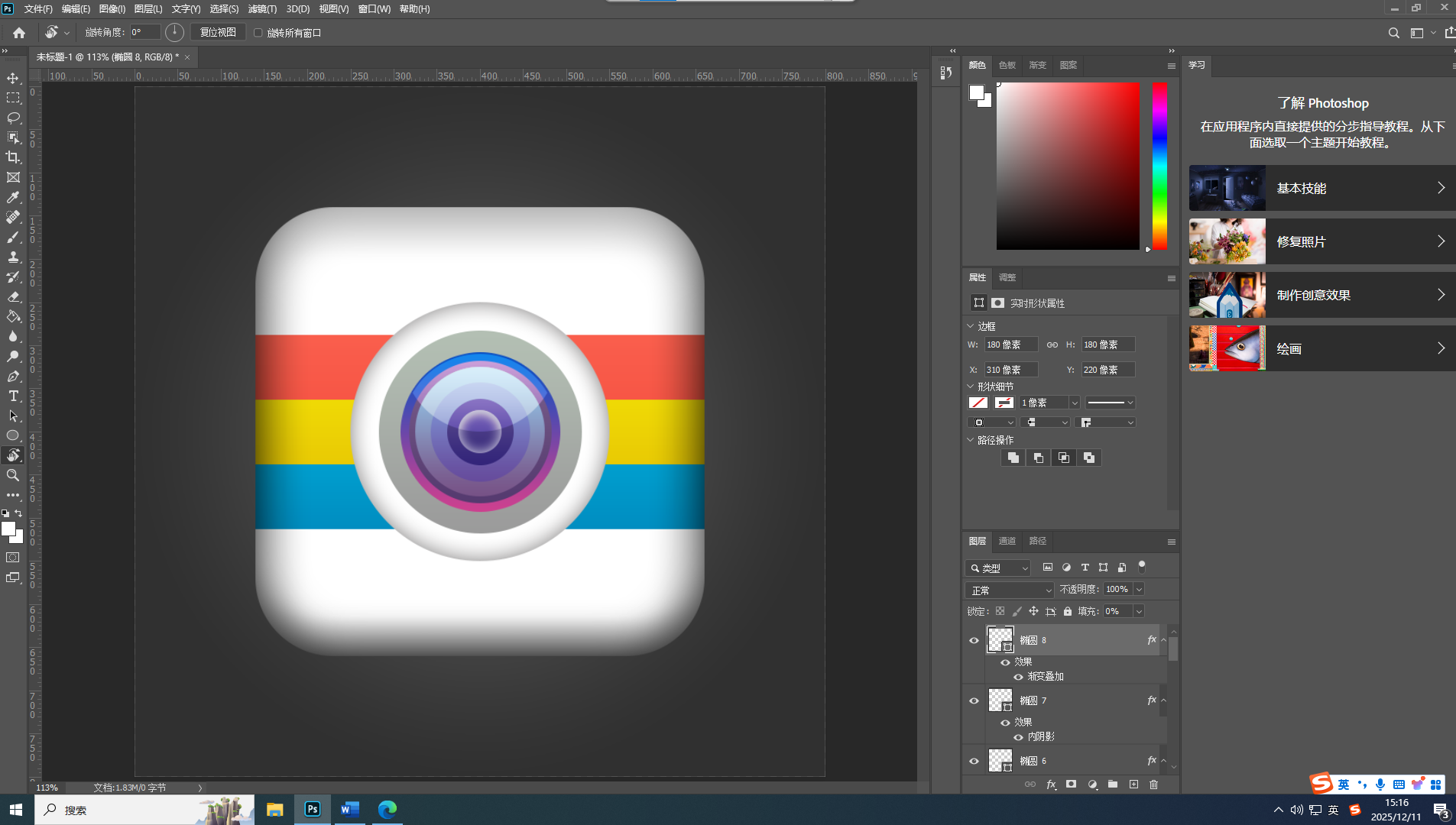
Task: Open the 滤镜(T) menu
Action: pos(262,9)
